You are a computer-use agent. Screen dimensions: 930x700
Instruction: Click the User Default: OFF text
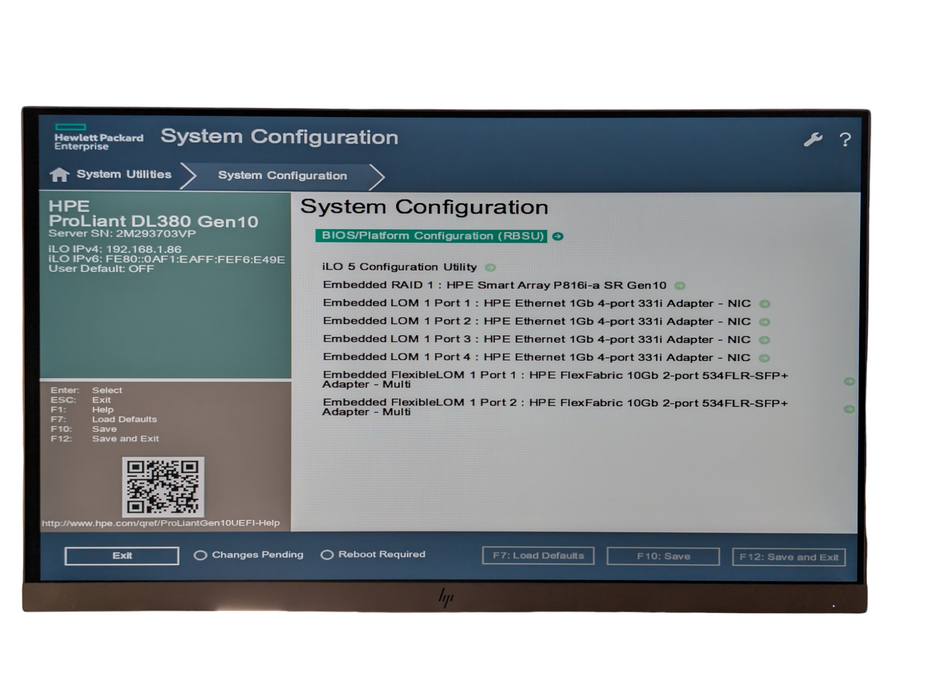(101, 269)
